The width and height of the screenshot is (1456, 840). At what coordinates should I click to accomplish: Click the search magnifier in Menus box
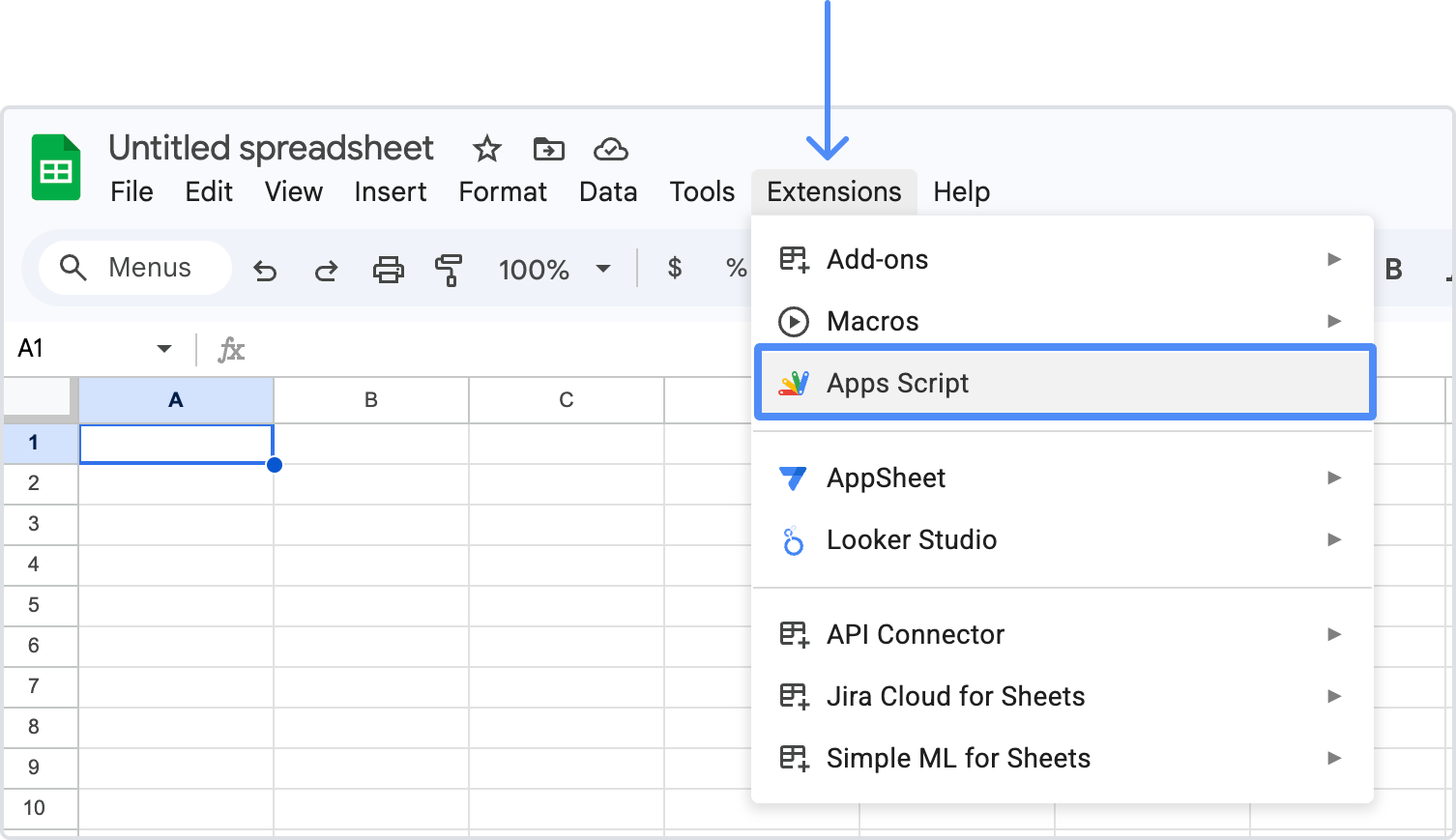tap(73, 267)
